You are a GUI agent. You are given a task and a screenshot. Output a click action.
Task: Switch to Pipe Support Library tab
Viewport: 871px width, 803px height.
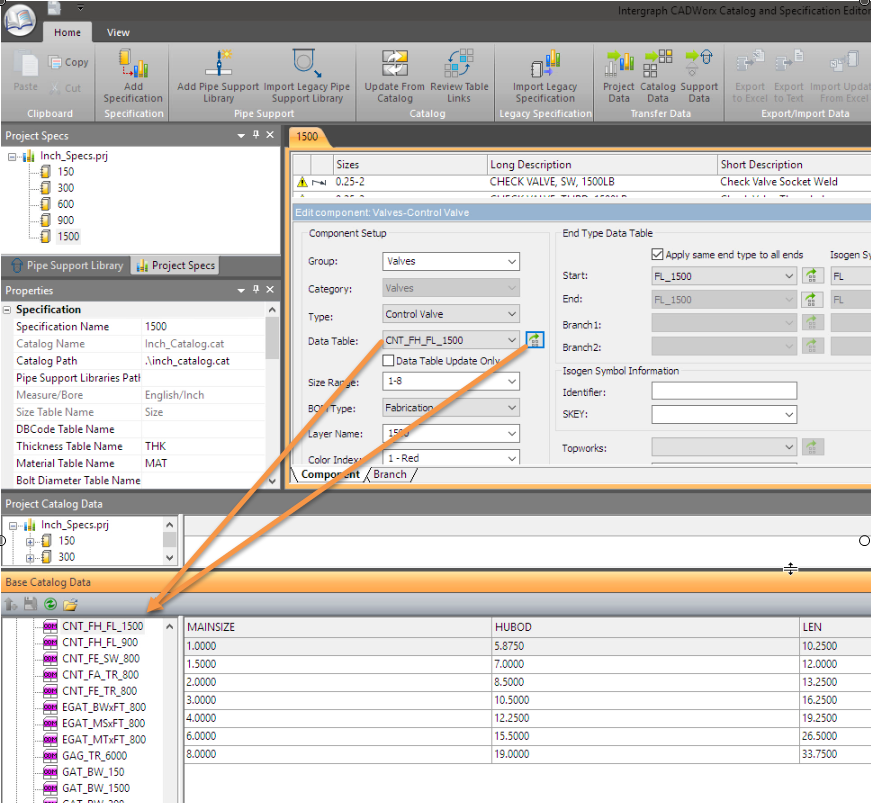coord(66,266)
